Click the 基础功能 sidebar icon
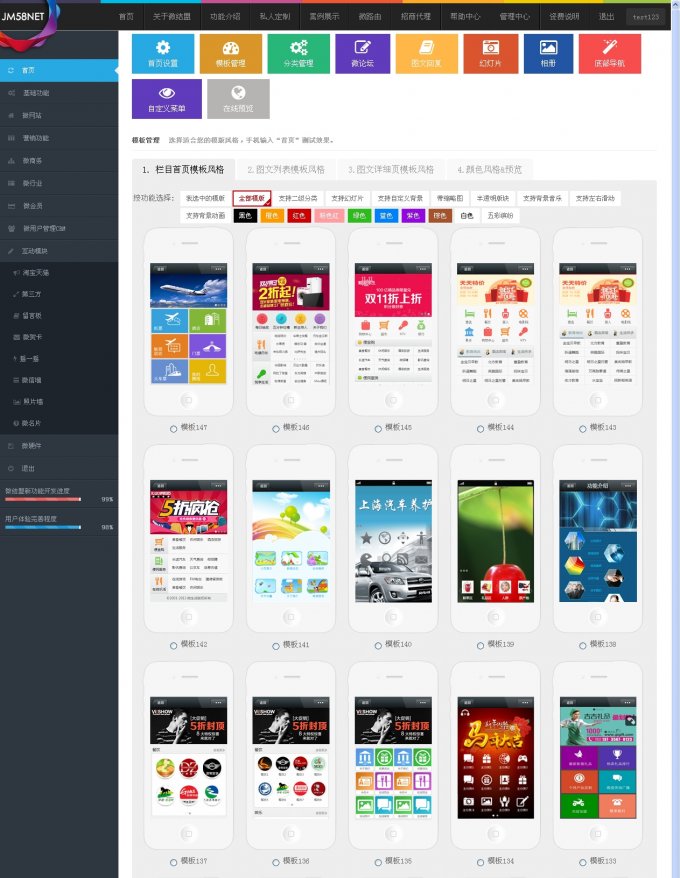The height and width of the screenshot is (878, 680). 11,93
